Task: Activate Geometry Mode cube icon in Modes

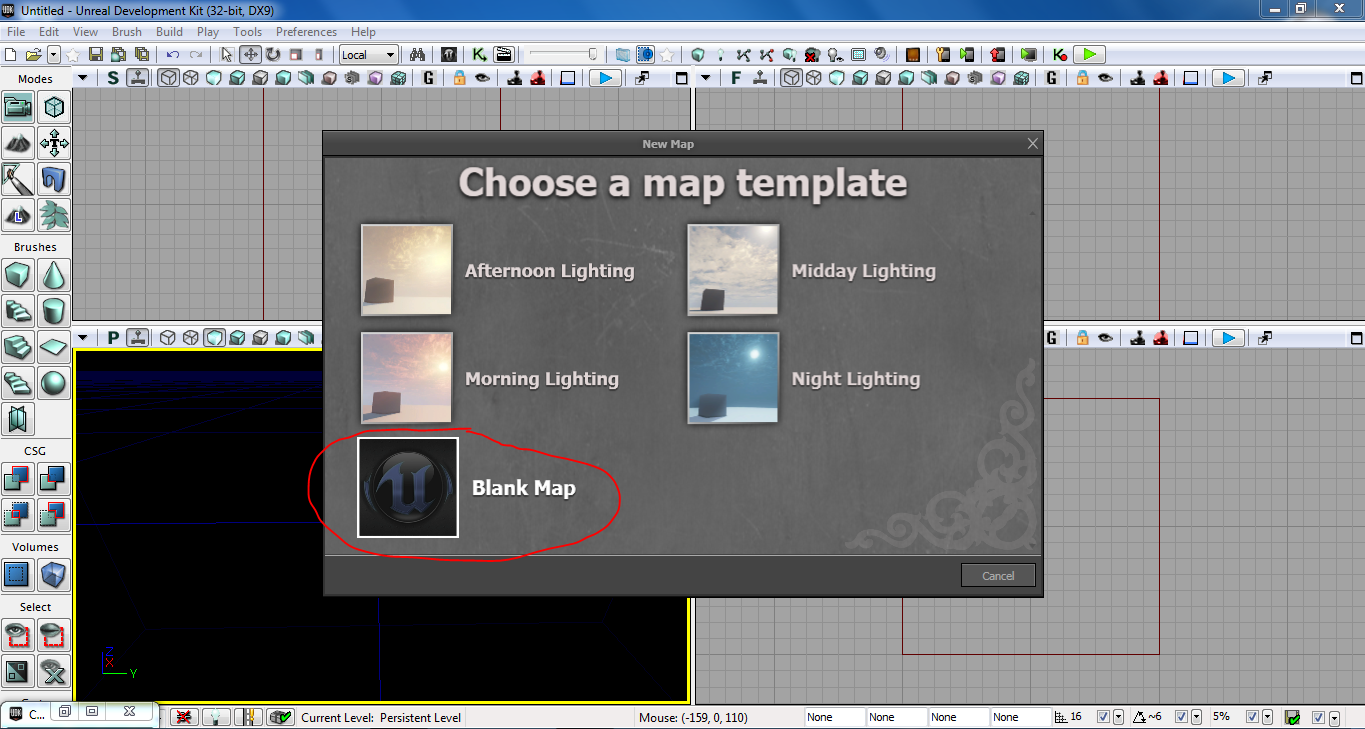Action: (54, 107)
